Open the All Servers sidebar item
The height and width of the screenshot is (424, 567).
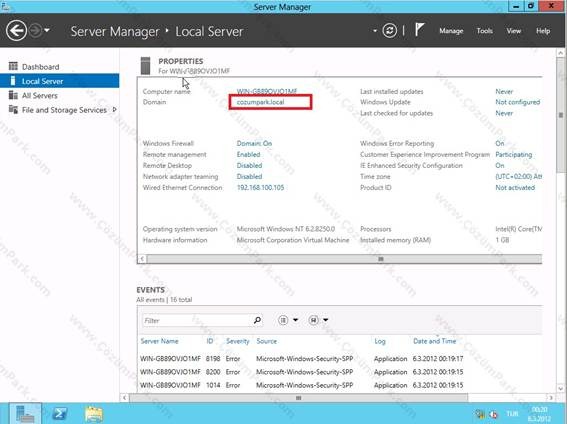pyautogui.click(x=40, y=95)
